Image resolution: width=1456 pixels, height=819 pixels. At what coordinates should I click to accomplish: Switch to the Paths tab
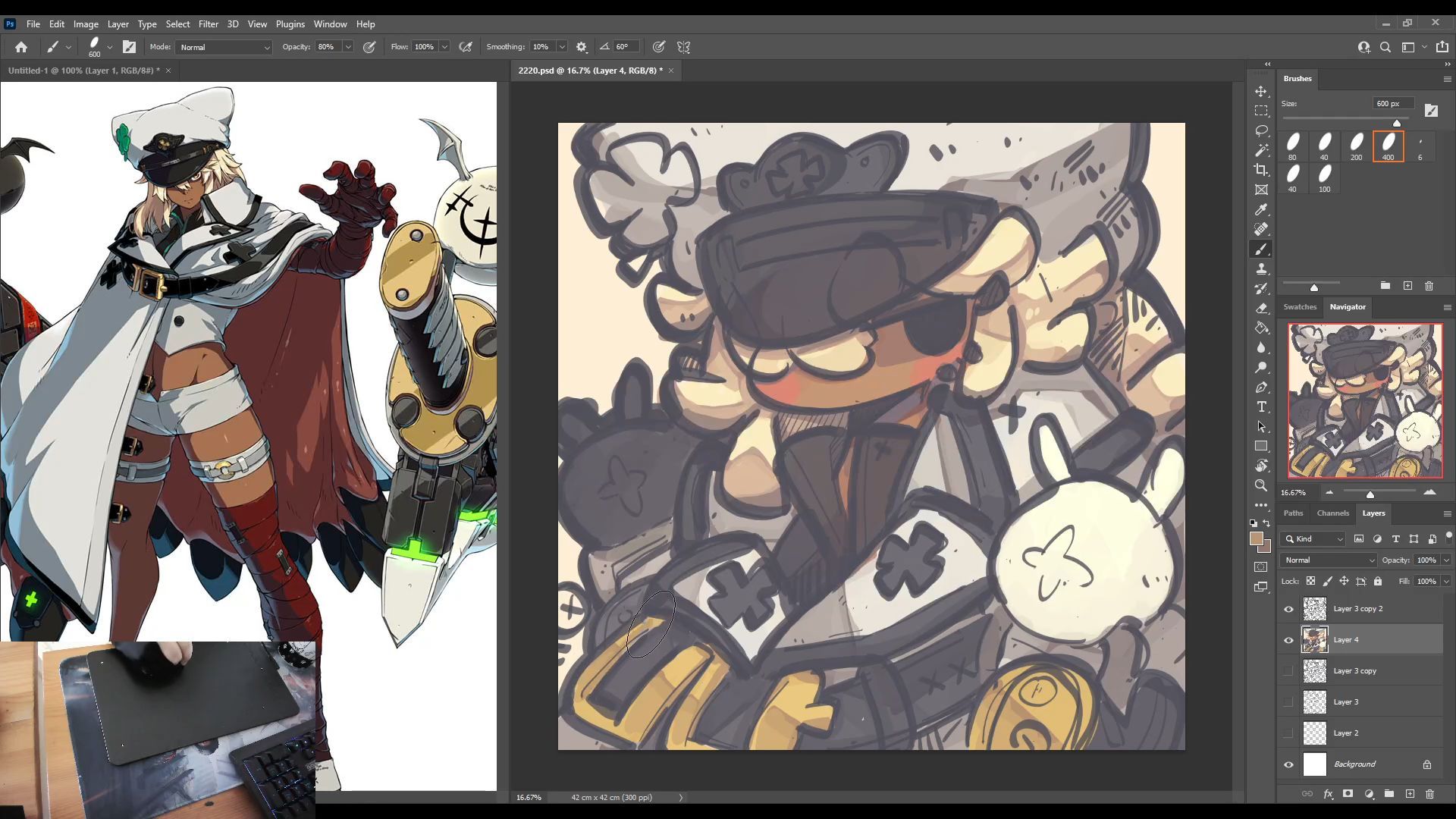pos(1293,513)
